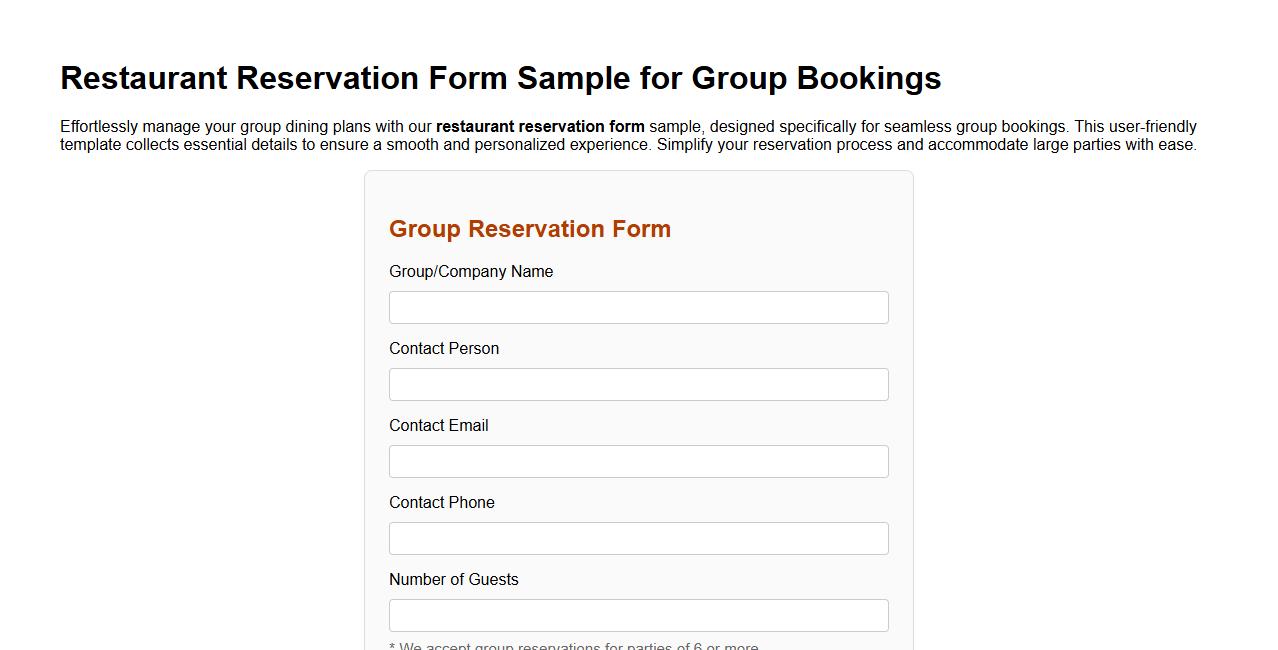
Task: Click the page title about Group Bookings
Action: [x=500, y=77]
